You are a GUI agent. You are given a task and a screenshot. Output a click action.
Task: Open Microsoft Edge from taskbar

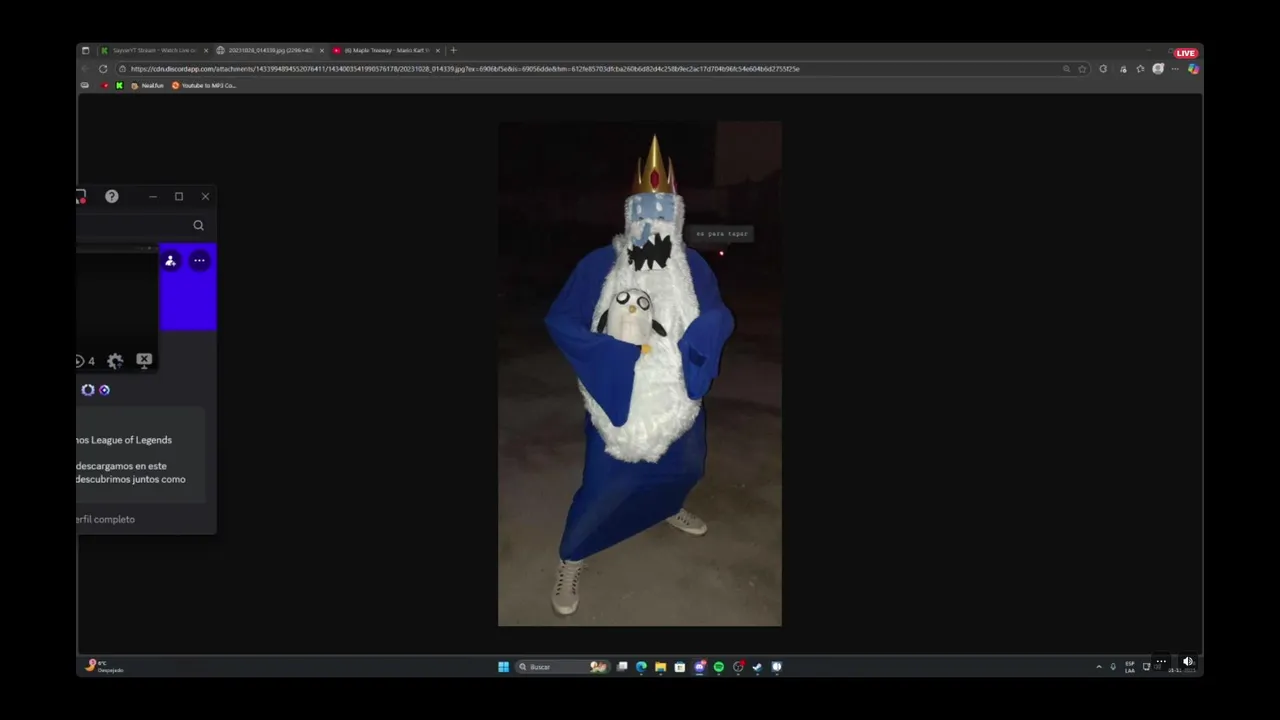point(641,667)
